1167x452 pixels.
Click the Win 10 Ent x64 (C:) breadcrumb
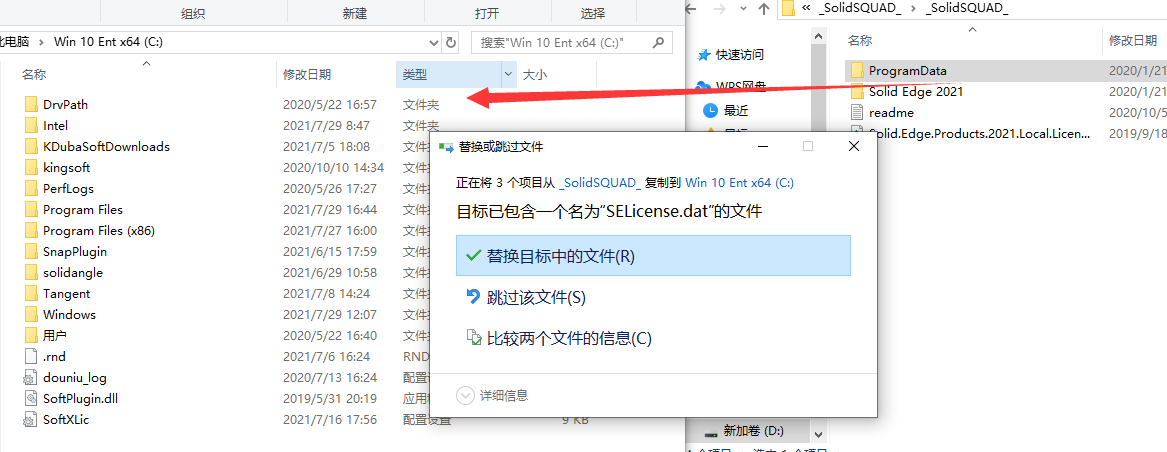click(x=109, y=42)
